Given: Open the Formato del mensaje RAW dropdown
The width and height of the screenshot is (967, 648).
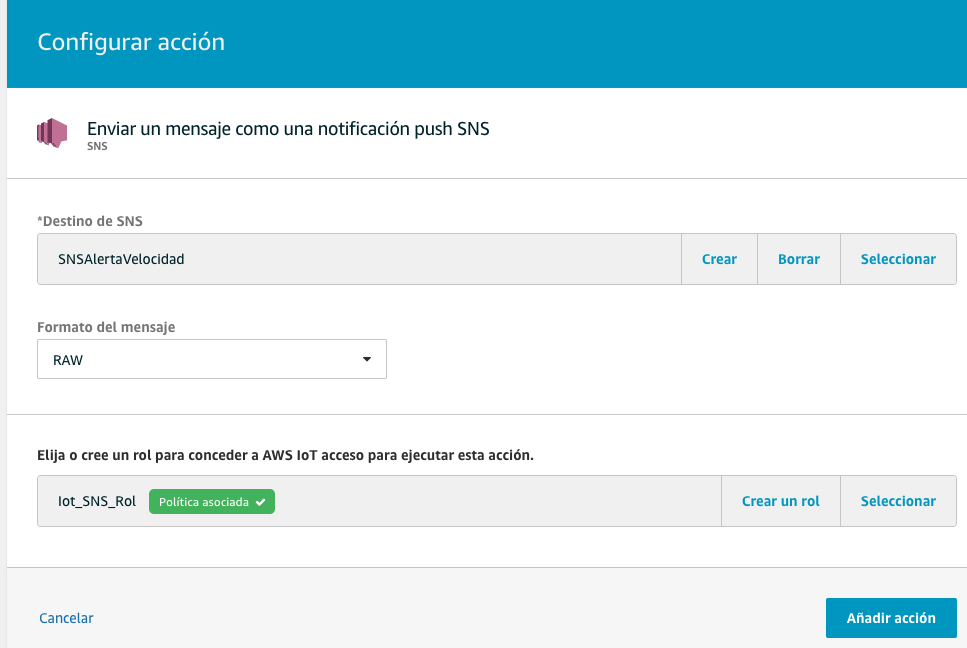Looking at the screenshot, I should [212, 359].
